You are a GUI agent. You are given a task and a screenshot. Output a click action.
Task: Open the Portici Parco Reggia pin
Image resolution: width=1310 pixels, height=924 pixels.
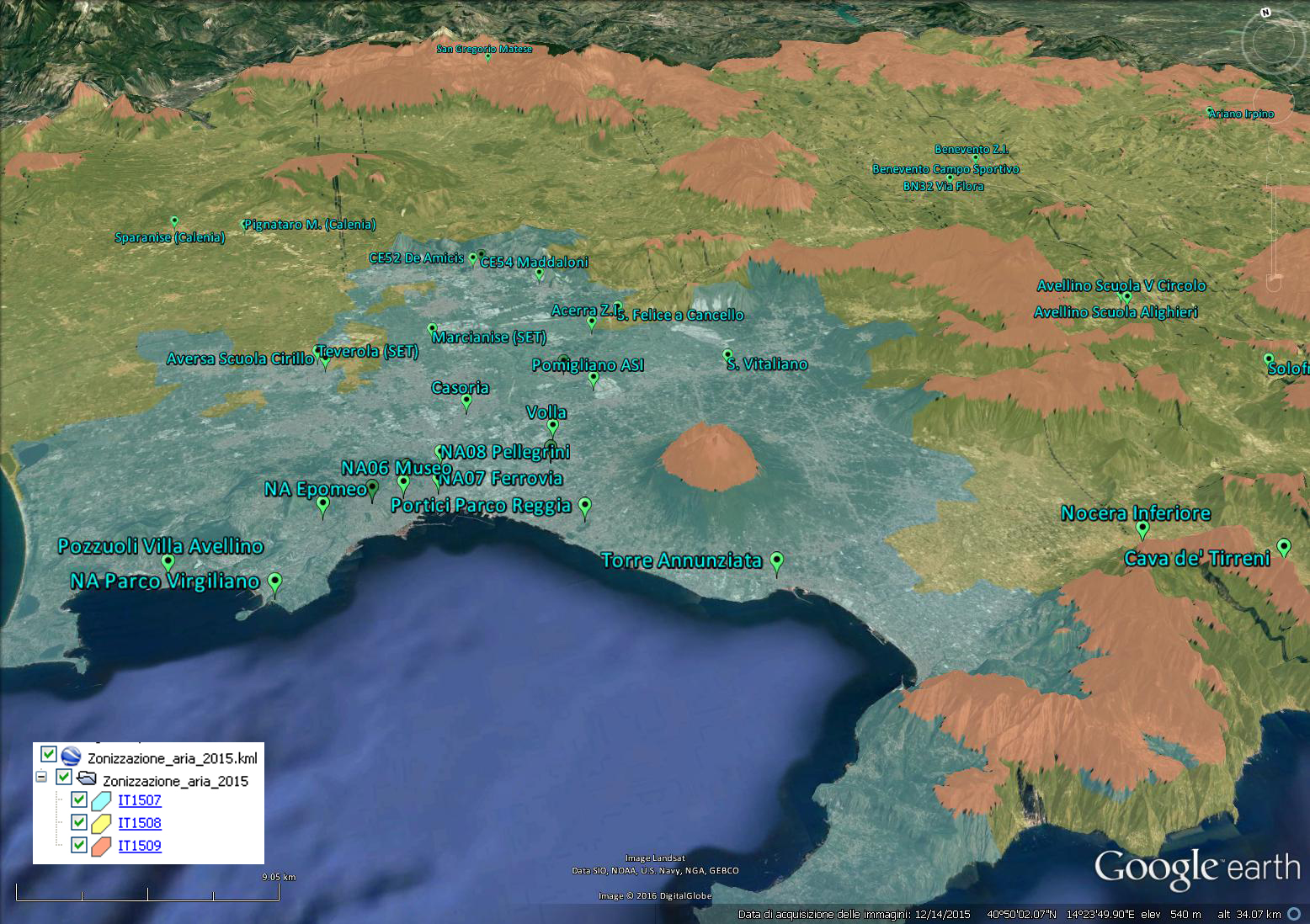(585, 507)
